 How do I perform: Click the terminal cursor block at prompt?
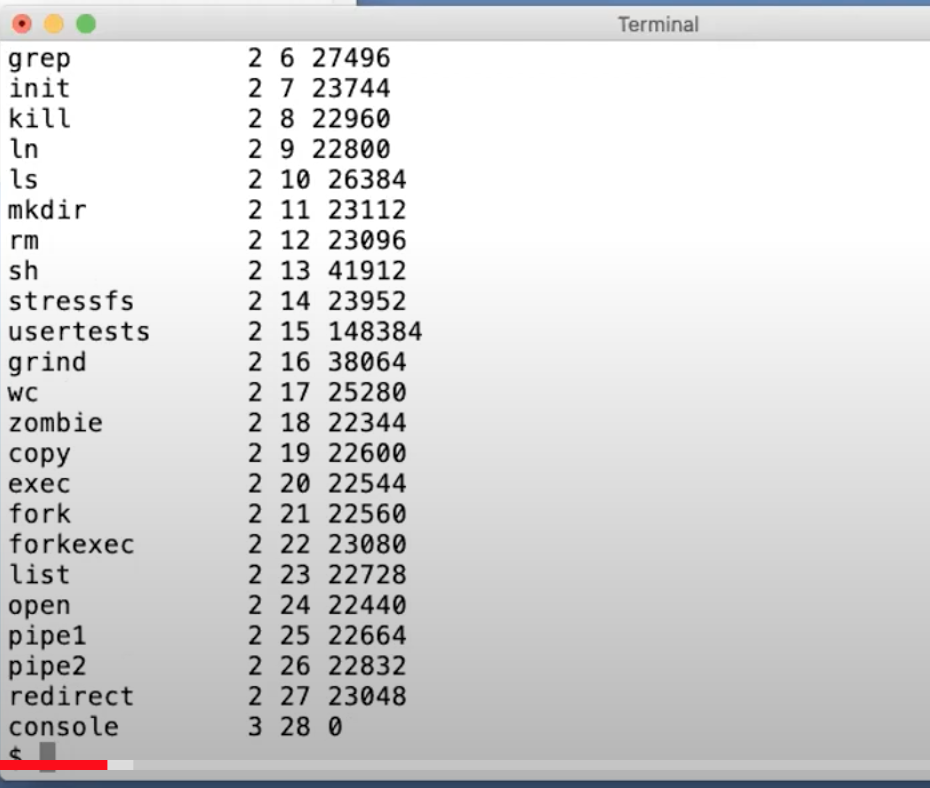(47, 754)
